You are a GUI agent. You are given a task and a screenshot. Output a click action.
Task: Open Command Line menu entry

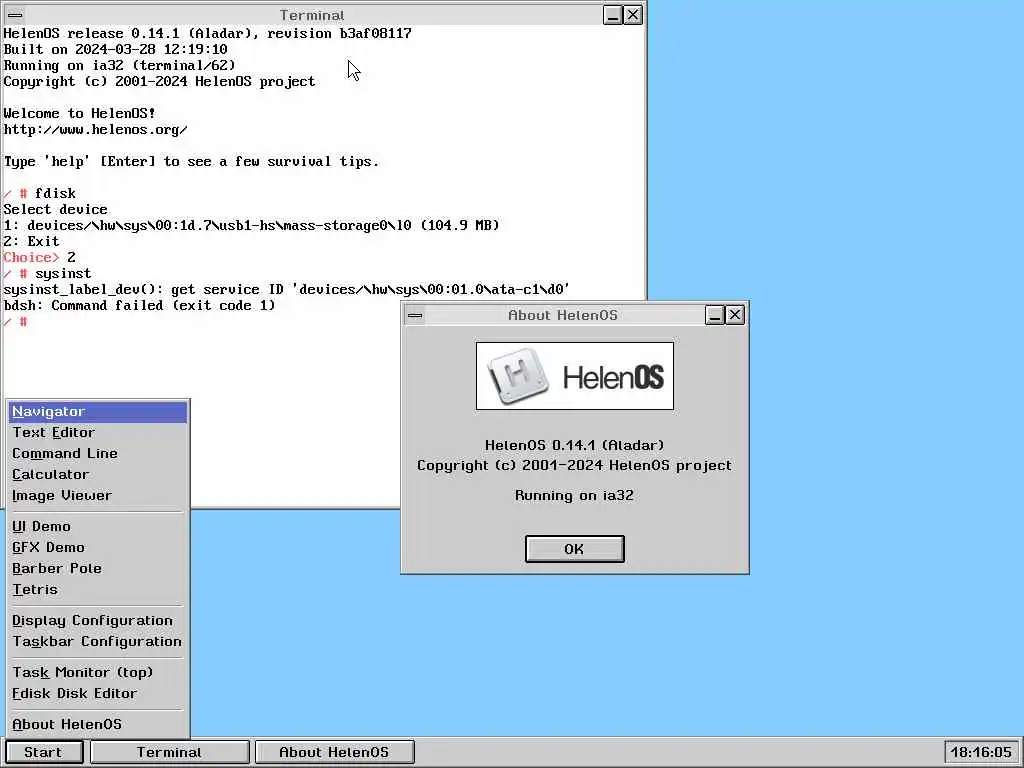click(98, 453)
